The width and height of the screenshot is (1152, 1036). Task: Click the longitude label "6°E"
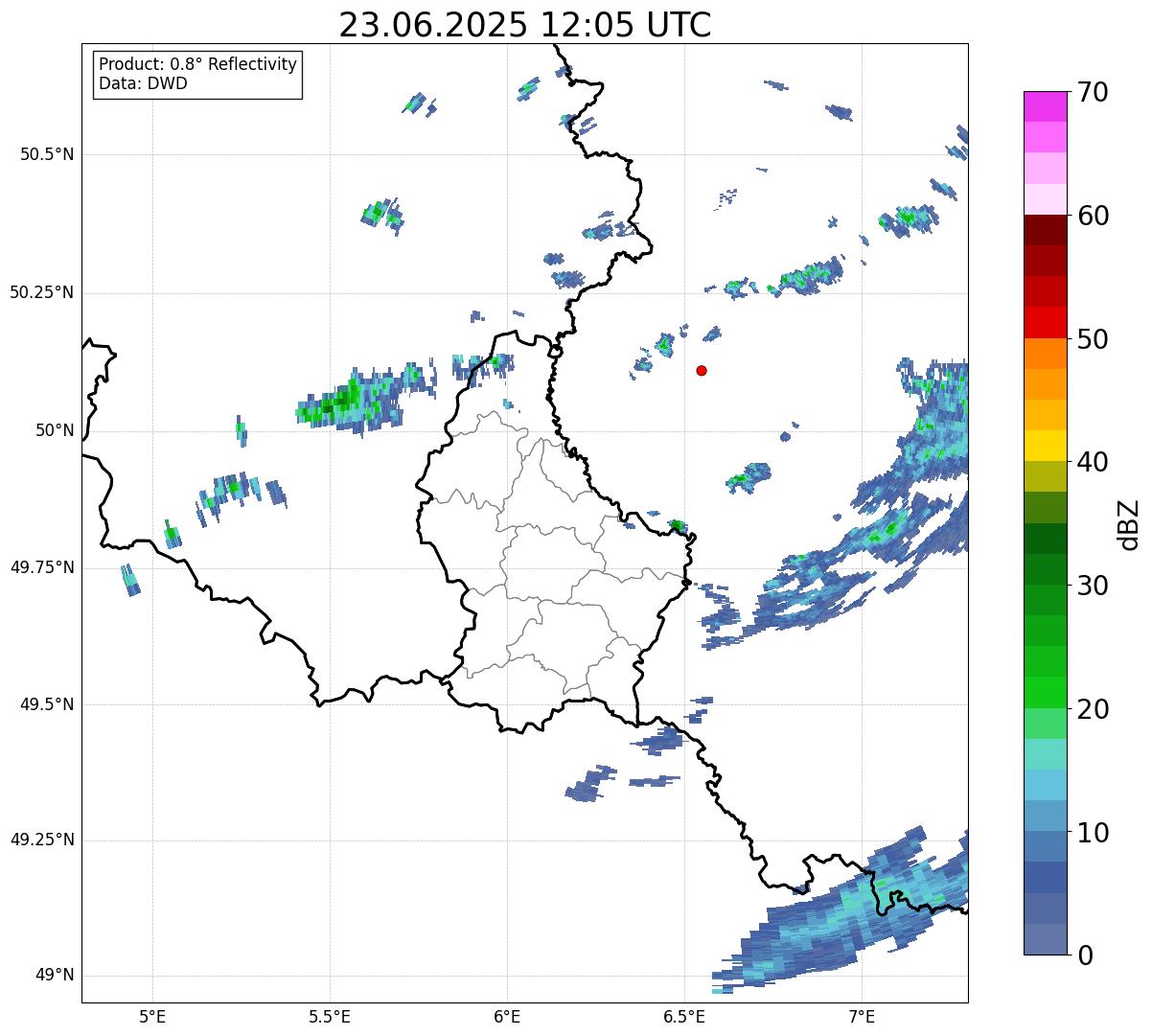pos(507,1017)
